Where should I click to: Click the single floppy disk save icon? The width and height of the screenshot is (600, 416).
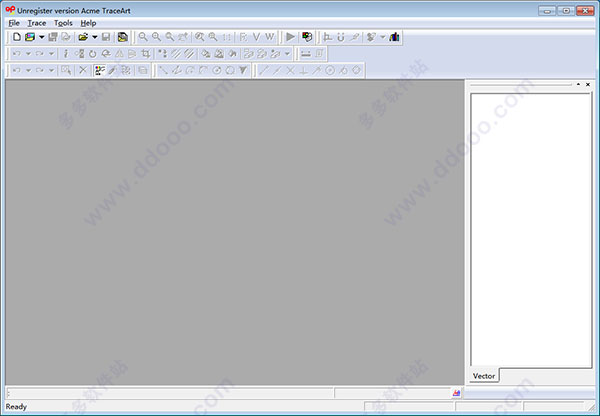(106, 37)
